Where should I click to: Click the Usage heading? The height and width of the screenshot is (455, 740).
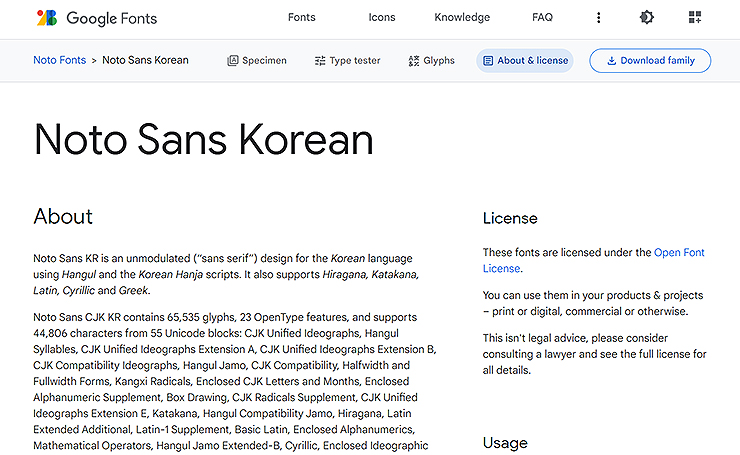[x=505, y=443]
